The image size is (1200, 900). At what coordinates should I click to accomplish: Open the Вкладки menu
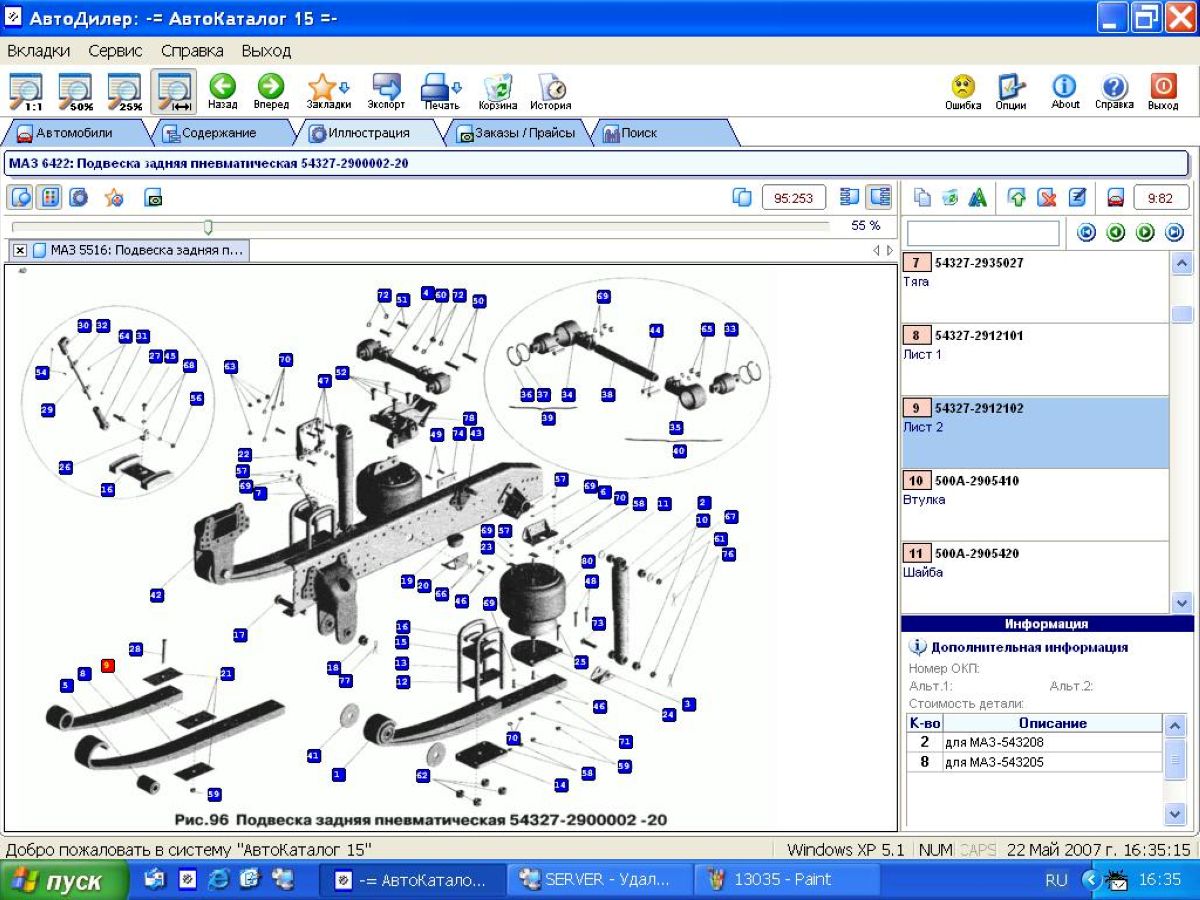point(38,50)
